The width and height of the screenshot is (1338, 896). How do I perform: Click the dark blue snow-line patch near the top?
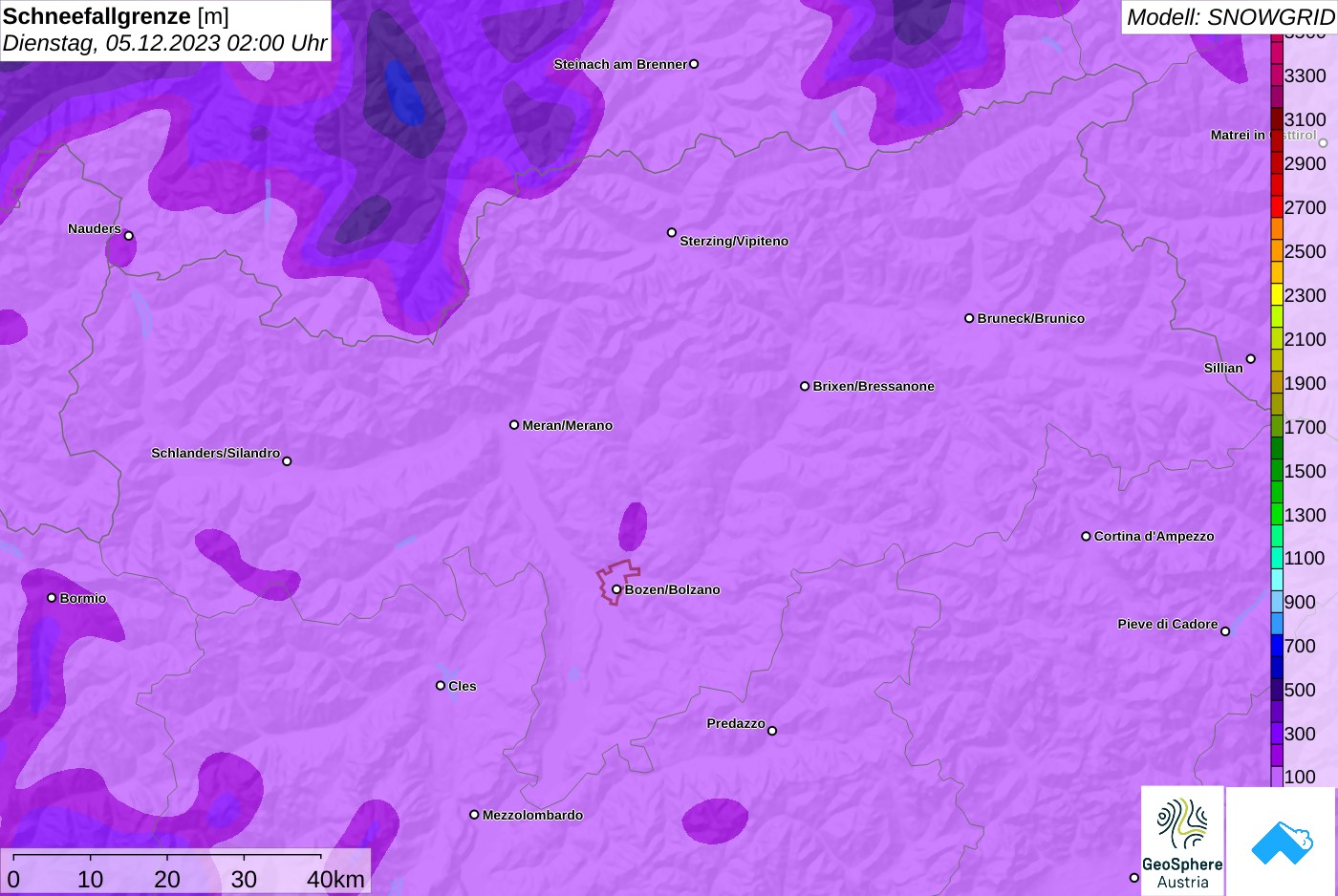click(405, 93)
